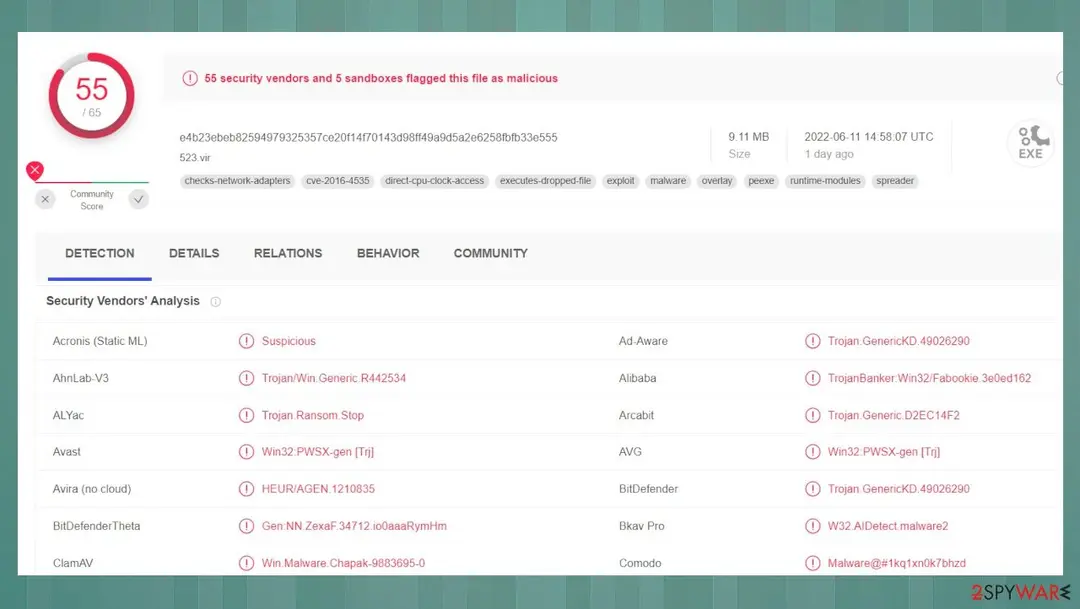Click the peexe tag
This screenshot has width=1080, height=609.
(761, 181)
